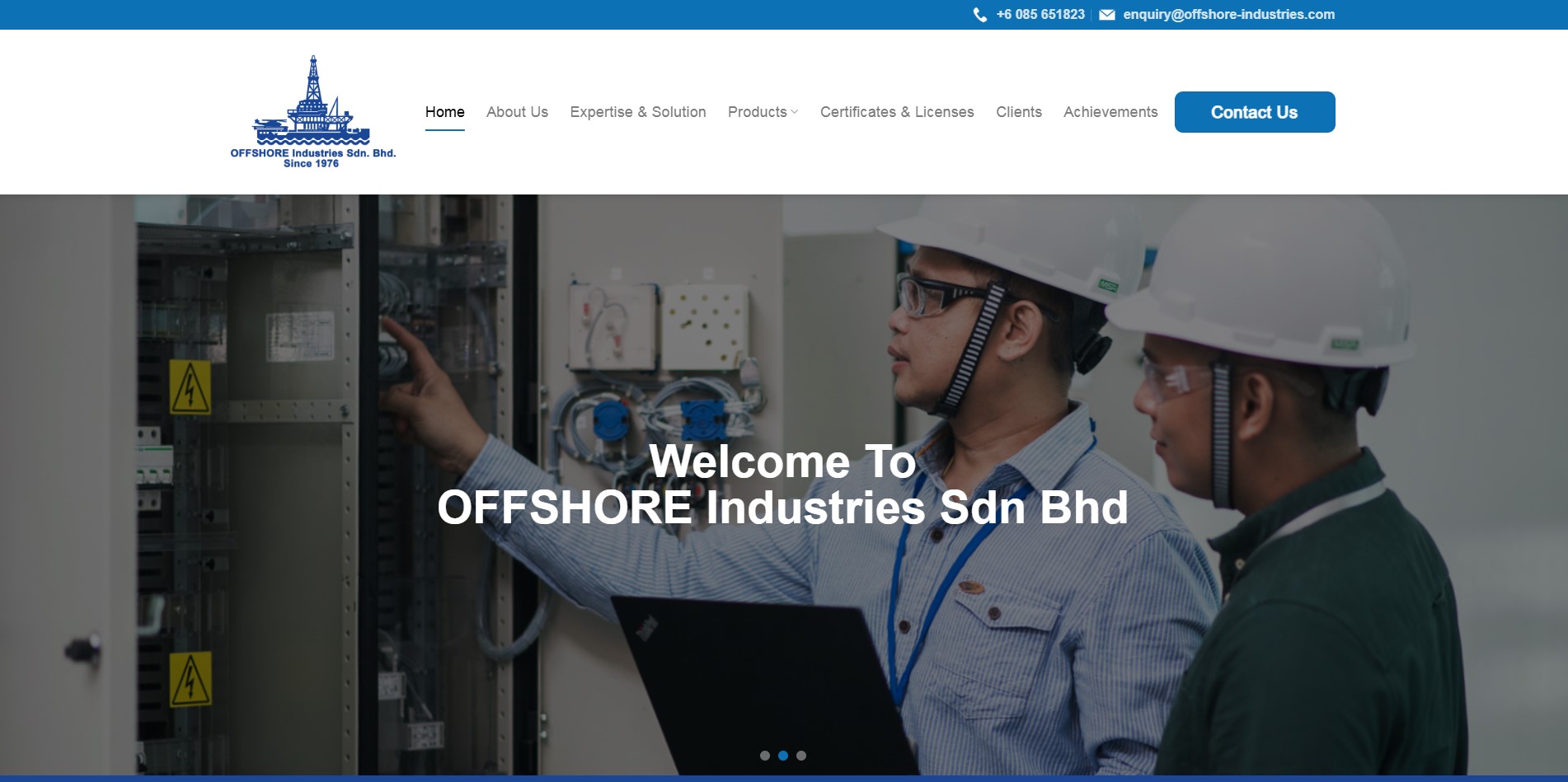Go to the Achievements page
Screen dimensions: 1568x782
(x=1110, y=112)
